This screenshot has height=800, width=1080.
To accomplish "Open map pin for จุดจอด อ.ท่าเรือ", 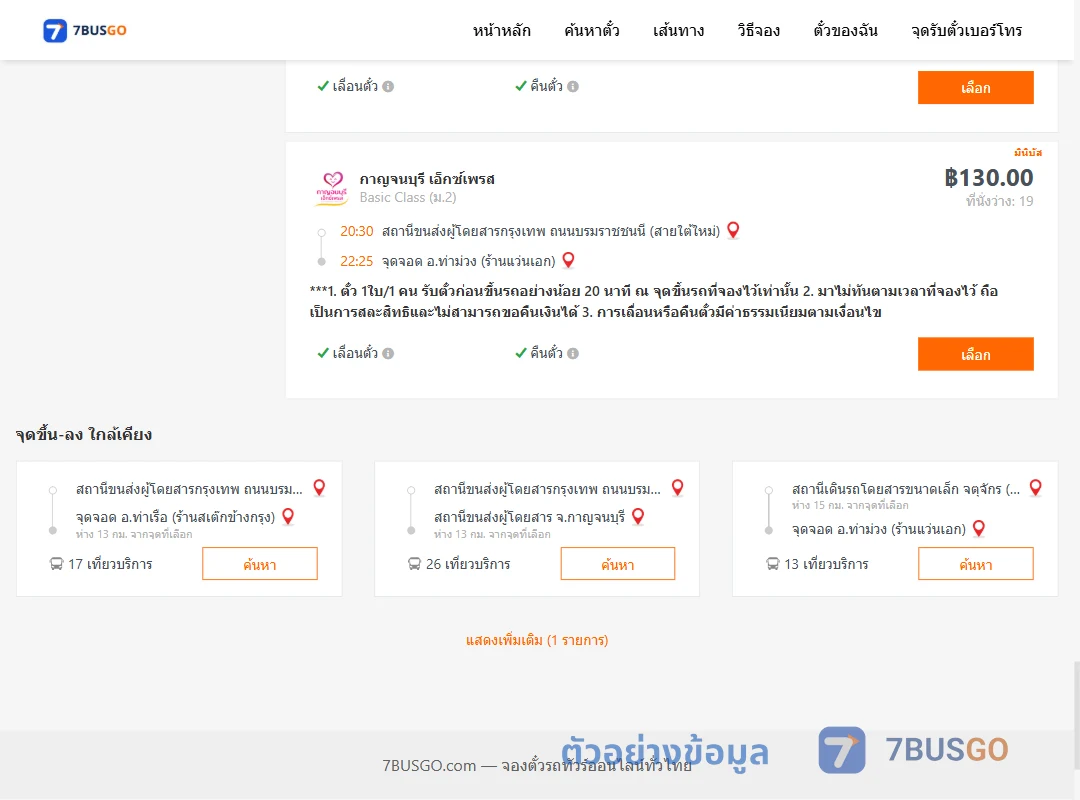I will [x=289, y=516].
